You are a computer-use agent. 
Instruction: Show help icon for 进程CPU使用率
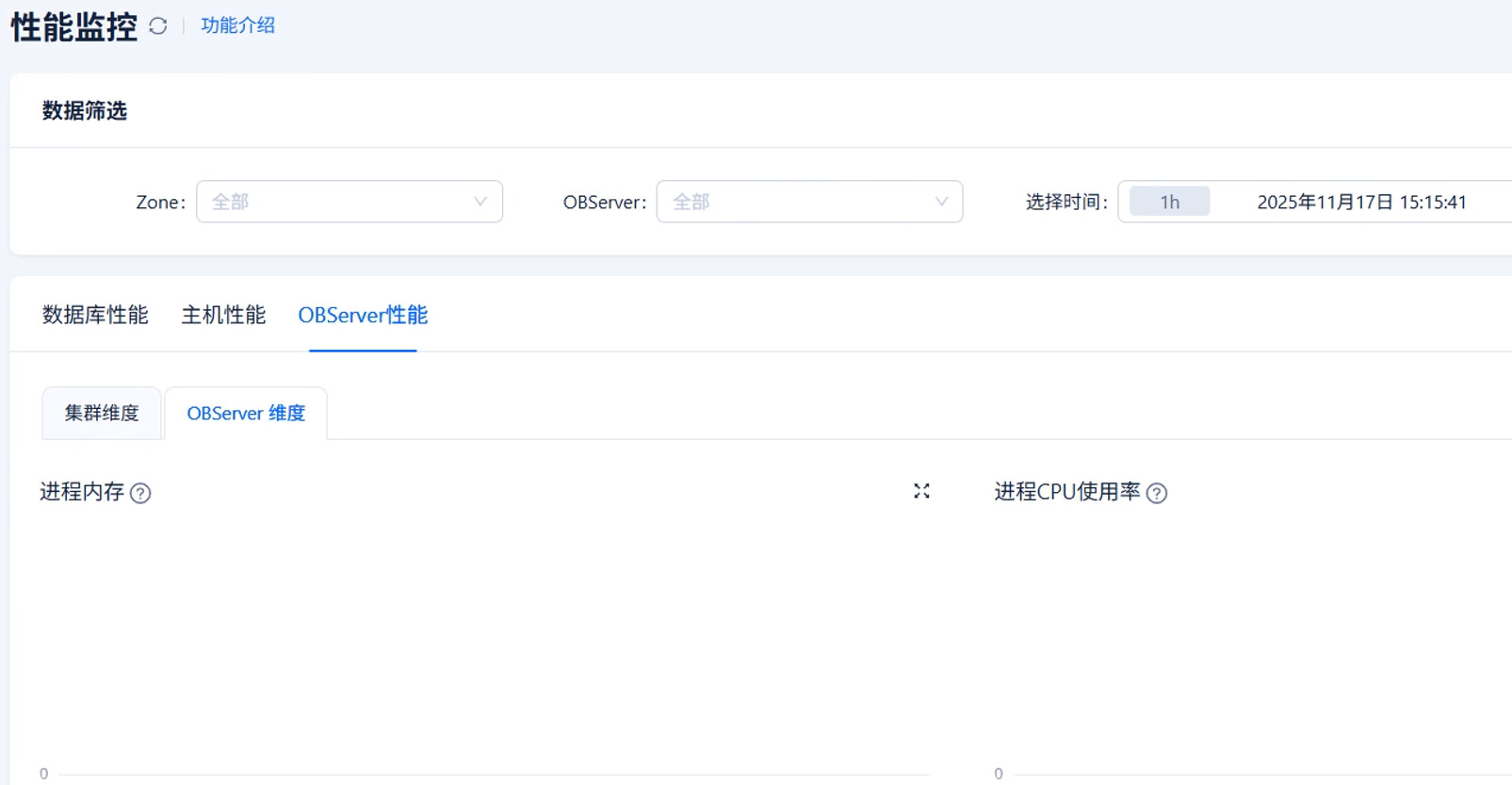click(1157, 493)
